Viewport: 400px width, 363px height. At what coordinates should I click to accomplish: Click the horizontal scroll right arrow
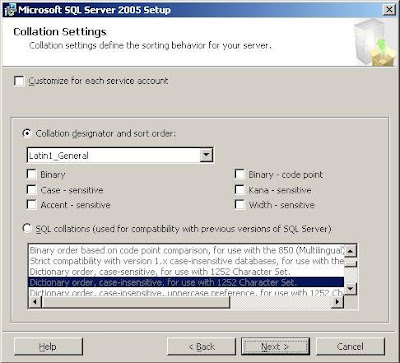(x=338, y=302)
